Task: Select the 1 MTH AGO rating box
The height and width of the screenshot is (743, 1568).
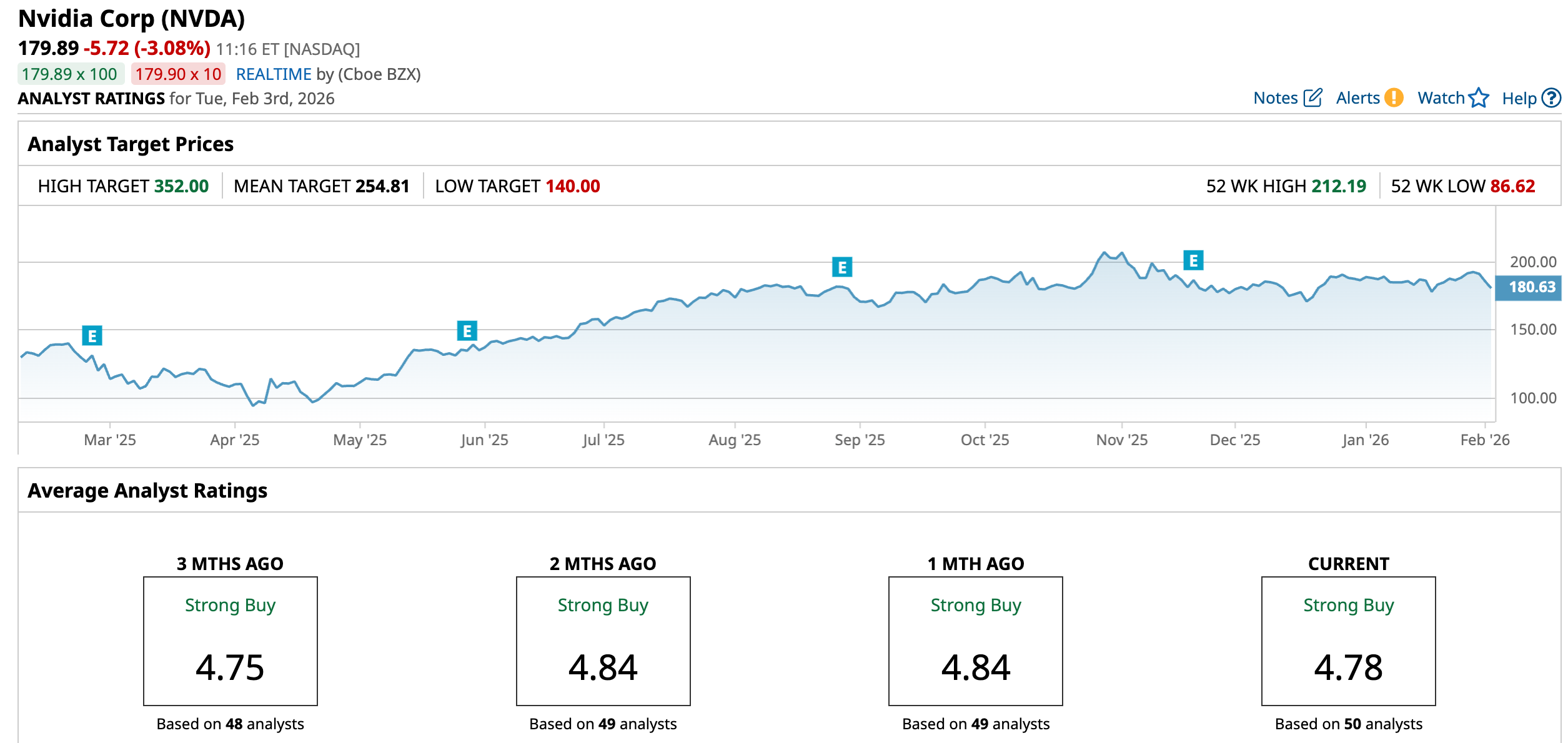Action: (975, 641)
